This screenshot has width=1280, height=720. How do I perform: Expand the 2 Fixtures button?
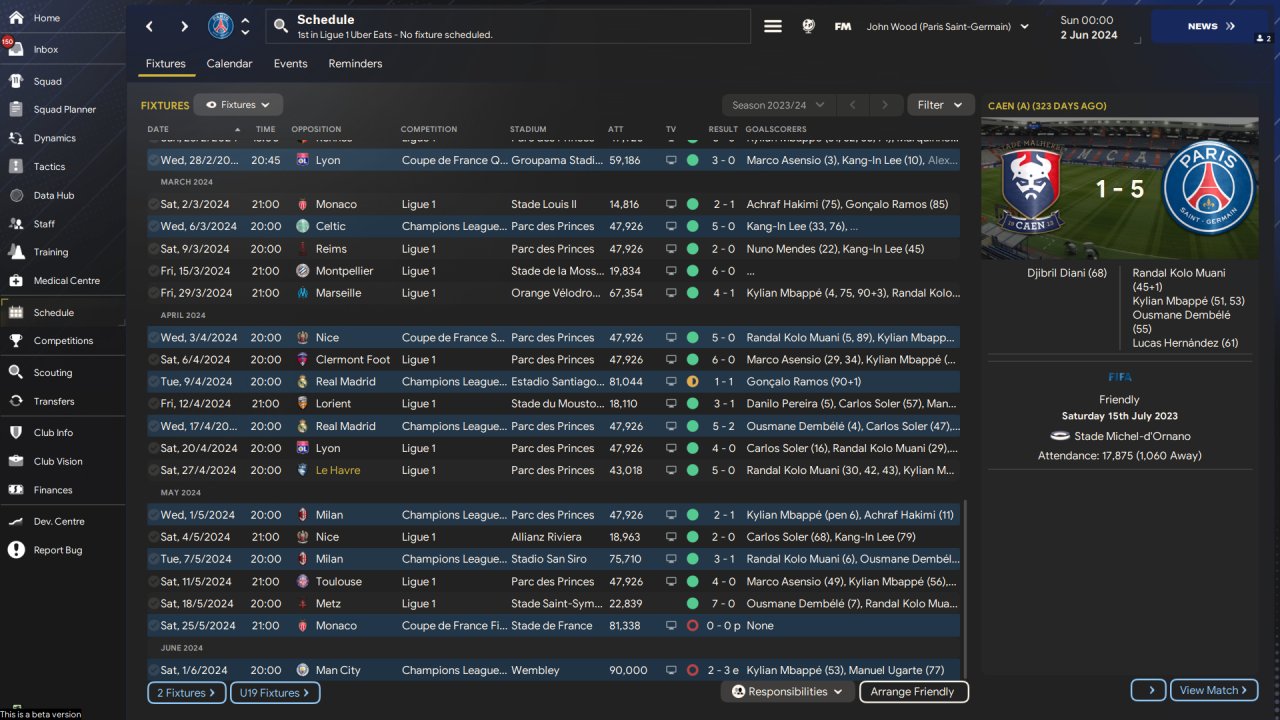tap(187, 692)
